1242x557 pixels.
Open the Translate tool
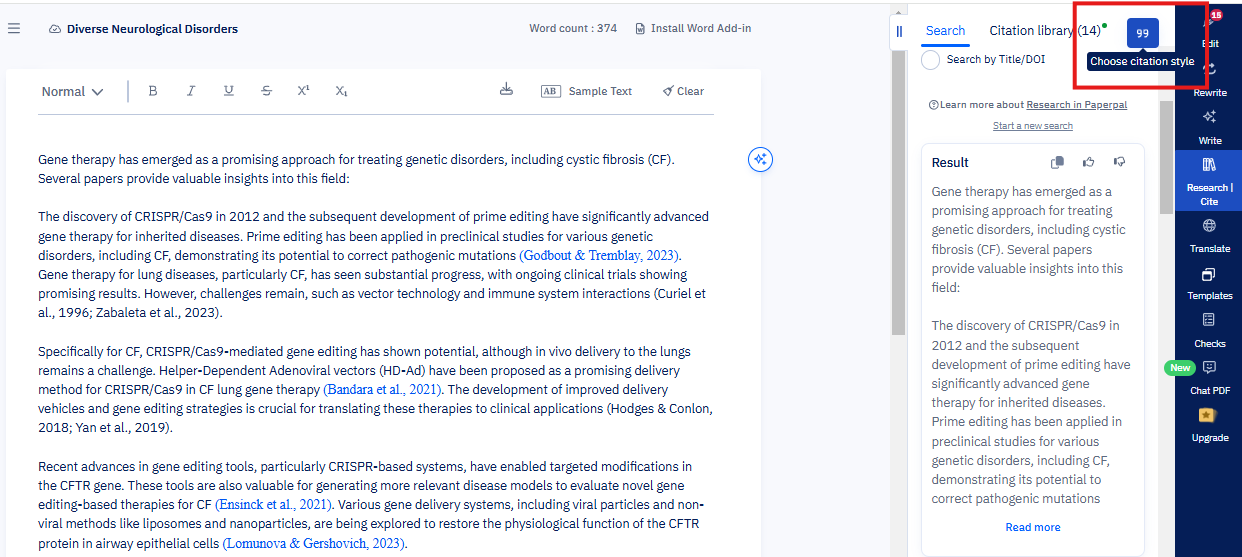coord(1210,236)
